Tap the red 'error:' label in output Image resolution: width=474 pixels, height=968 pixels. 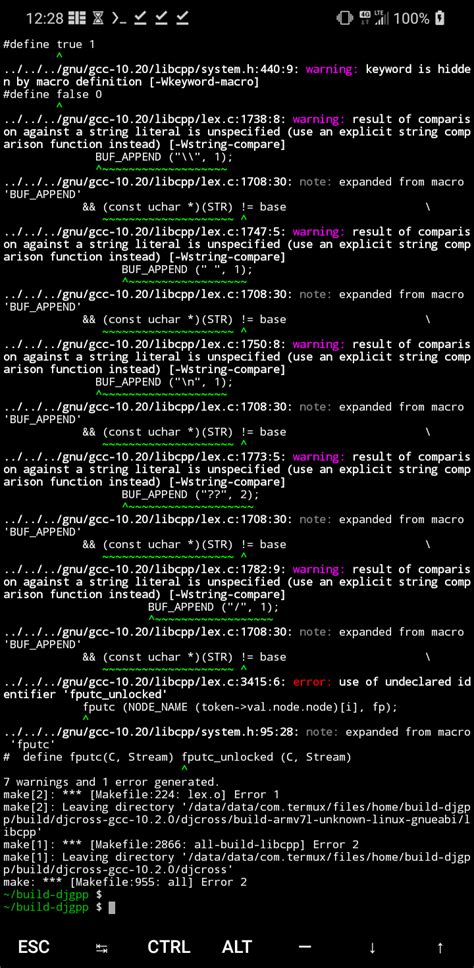313,682
